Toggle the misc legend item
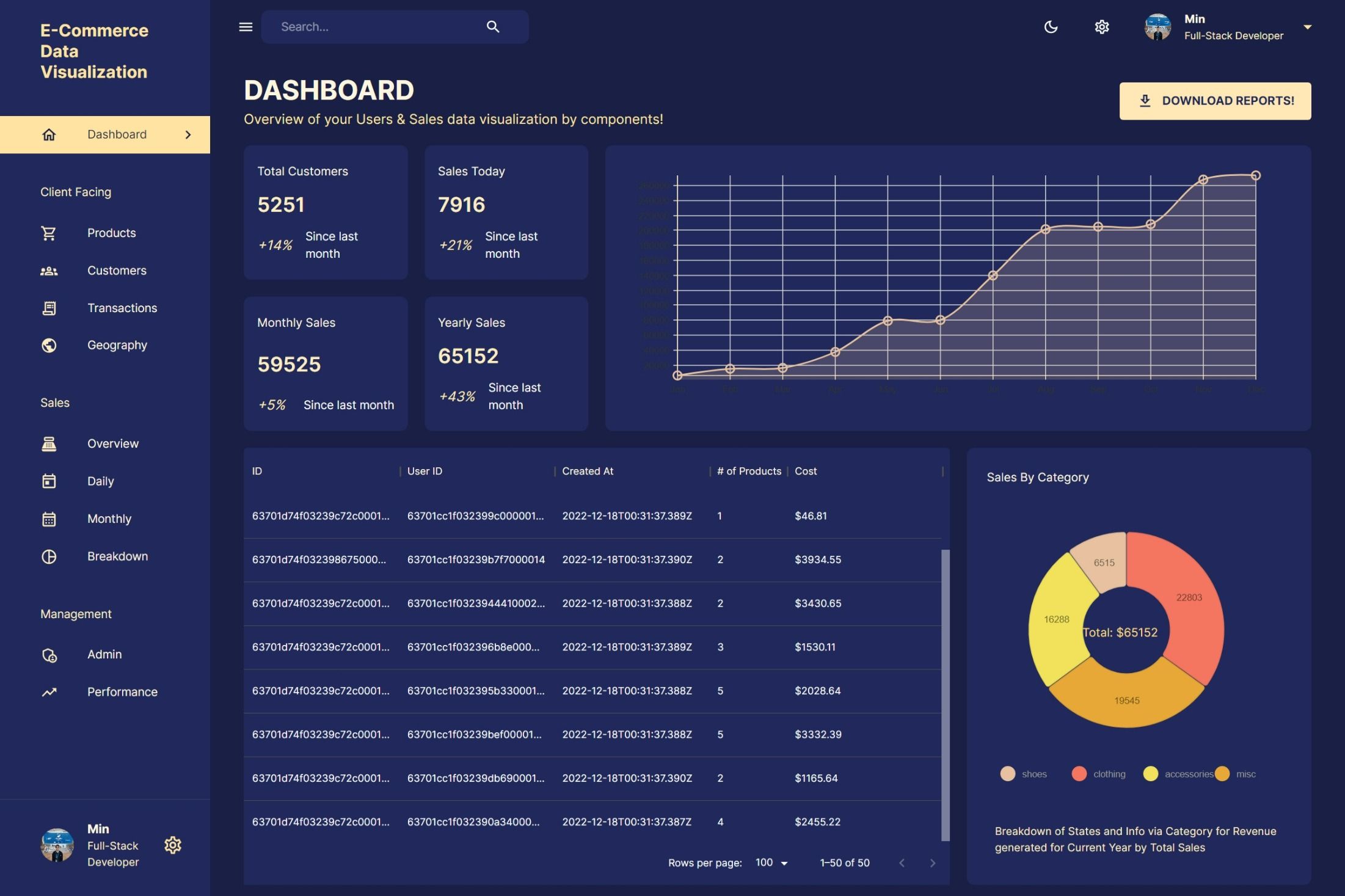1345x896 pixels. click(x=1245, y=774)
